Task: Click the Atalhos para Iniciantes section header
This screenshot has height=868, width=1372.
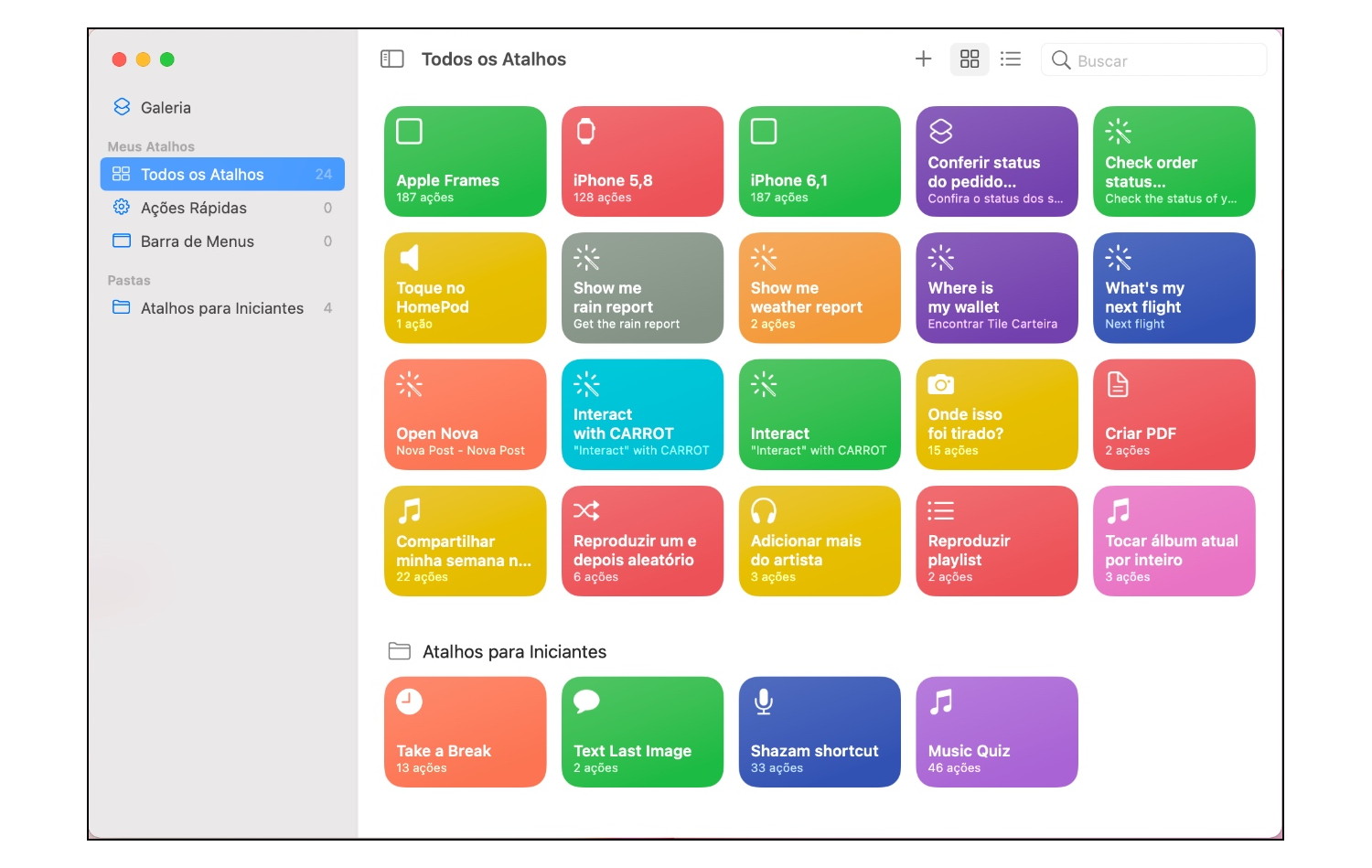Action: 514,651
